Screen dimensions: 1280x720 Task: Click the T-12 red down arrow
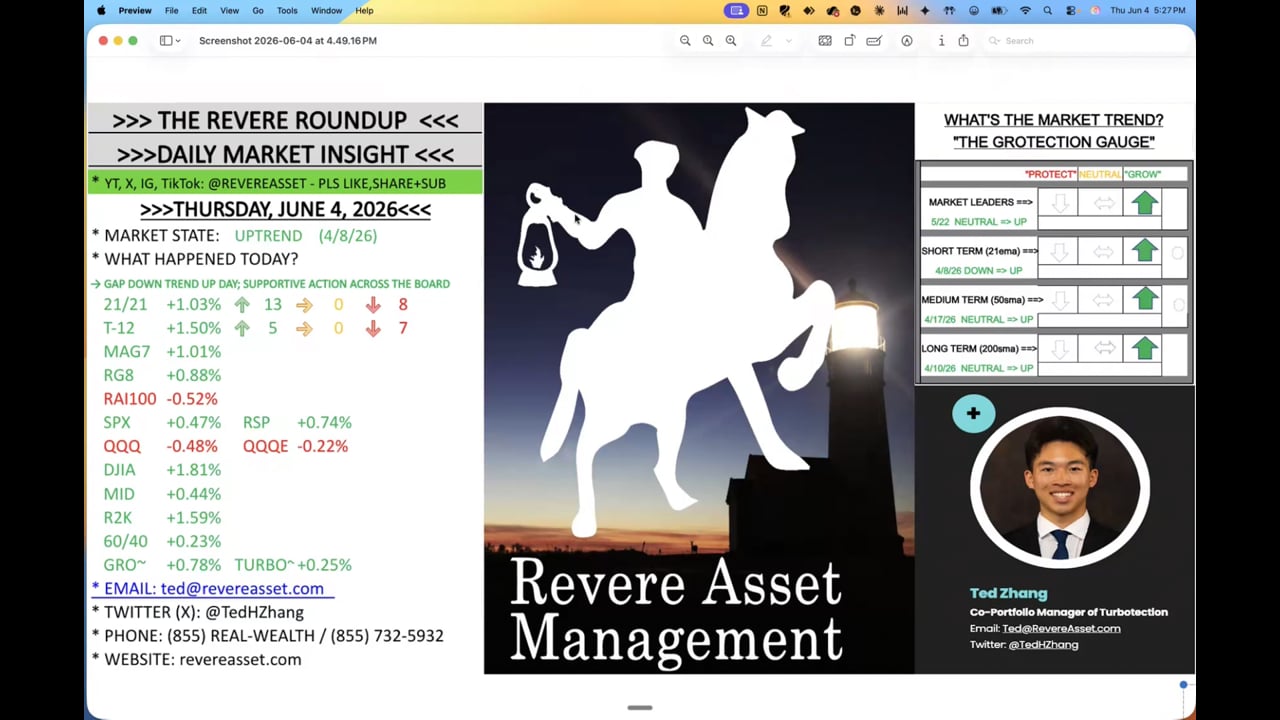point(373,328)
